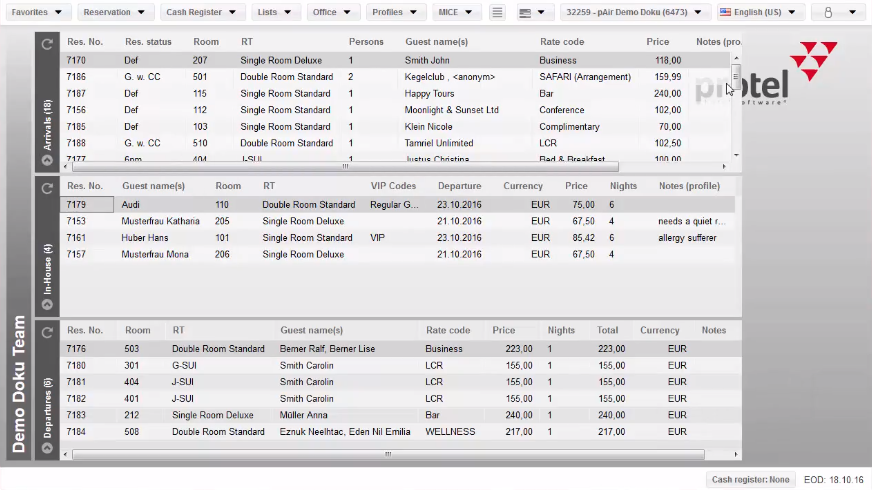Select arrival row Tamriel Unlimited
872x490 pixels.
coord(395,143)
